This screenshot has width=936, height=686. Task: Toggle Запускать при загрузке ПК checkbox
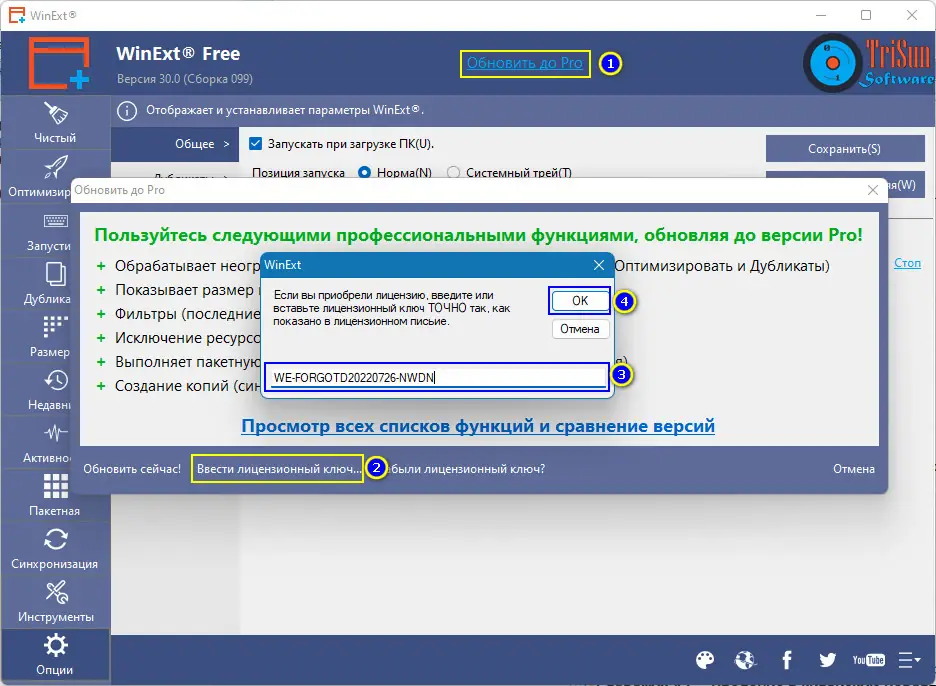point(255,144)
